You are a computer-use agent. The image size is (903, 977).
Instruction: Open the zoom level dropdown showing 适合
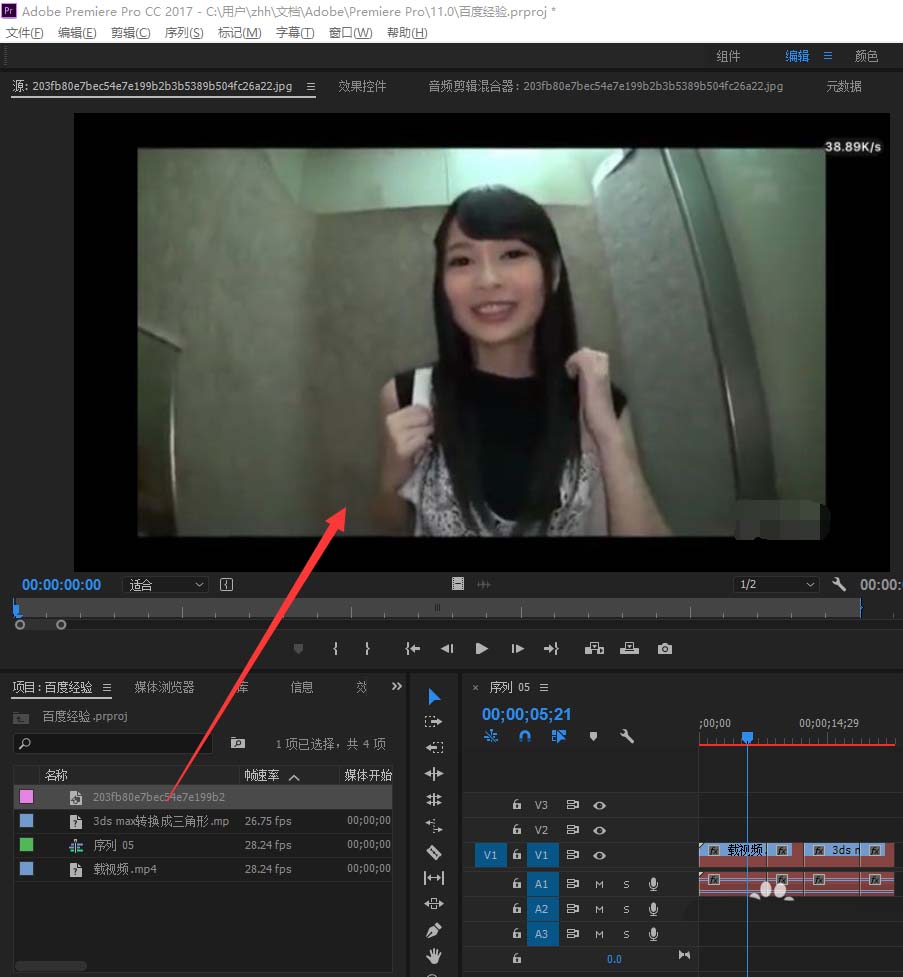point(165,585)
